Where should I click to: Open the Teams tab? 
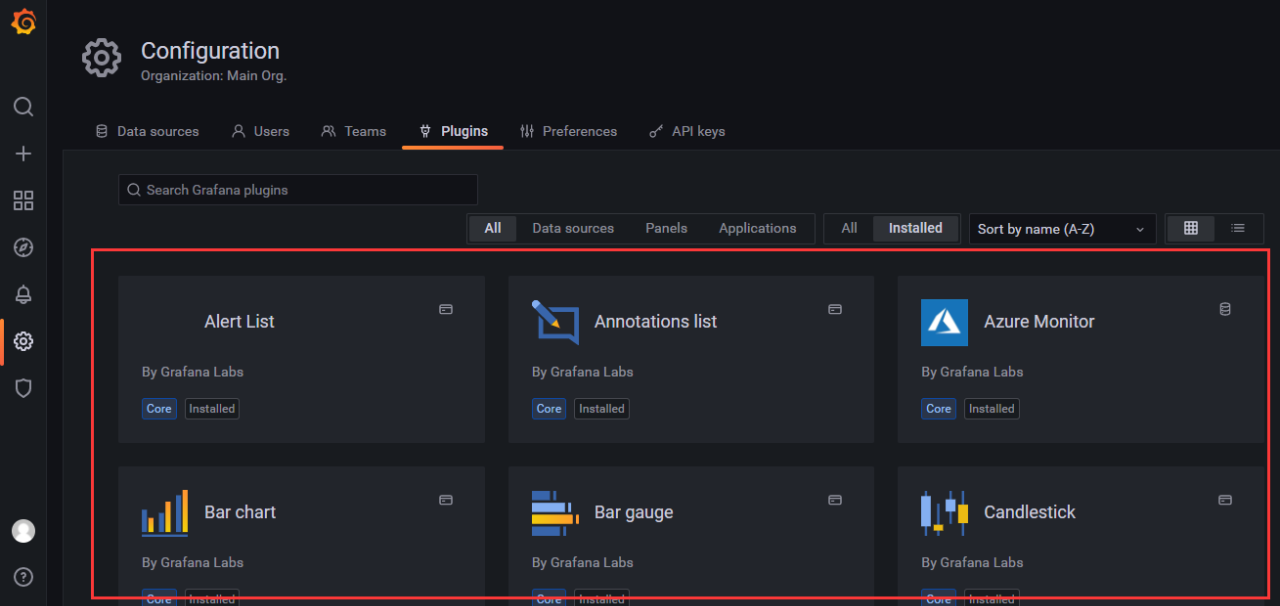click(354, 131)
